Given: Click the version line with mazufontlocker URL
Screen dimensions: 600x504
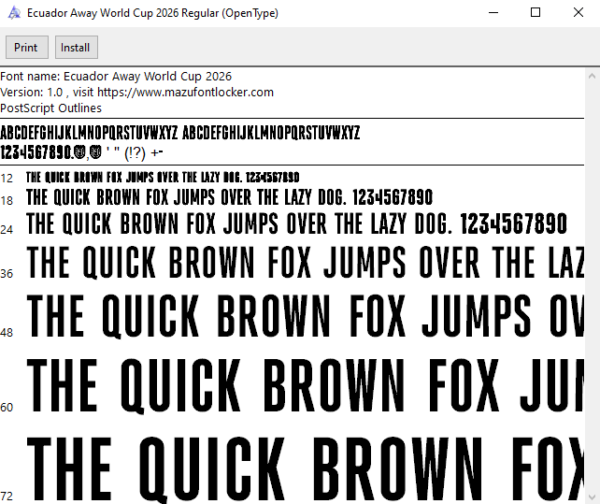Looking at the screenshot, I should click(137, 92).
